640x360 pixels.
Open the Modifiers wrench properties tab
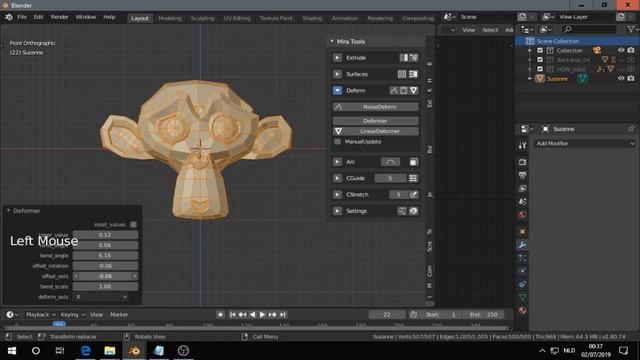[522, 245]
